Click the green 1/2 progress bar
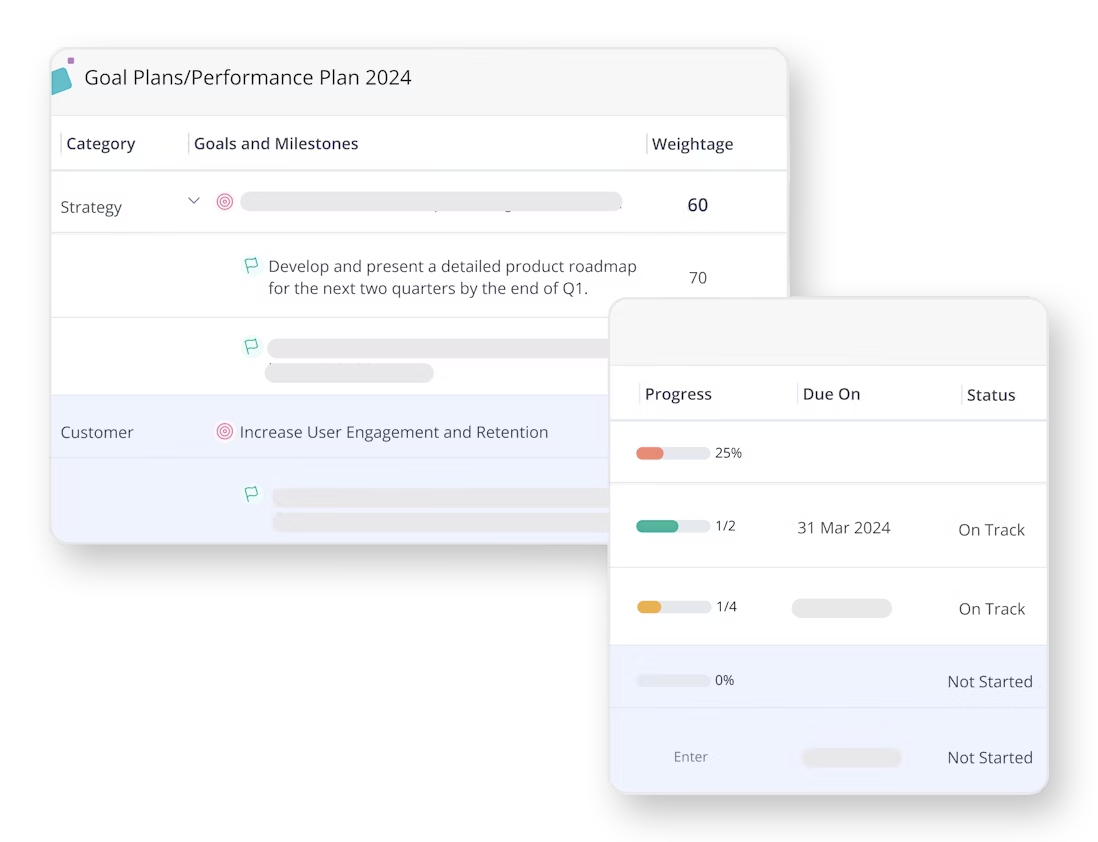 pyautogui.click(x=673, y=526)
